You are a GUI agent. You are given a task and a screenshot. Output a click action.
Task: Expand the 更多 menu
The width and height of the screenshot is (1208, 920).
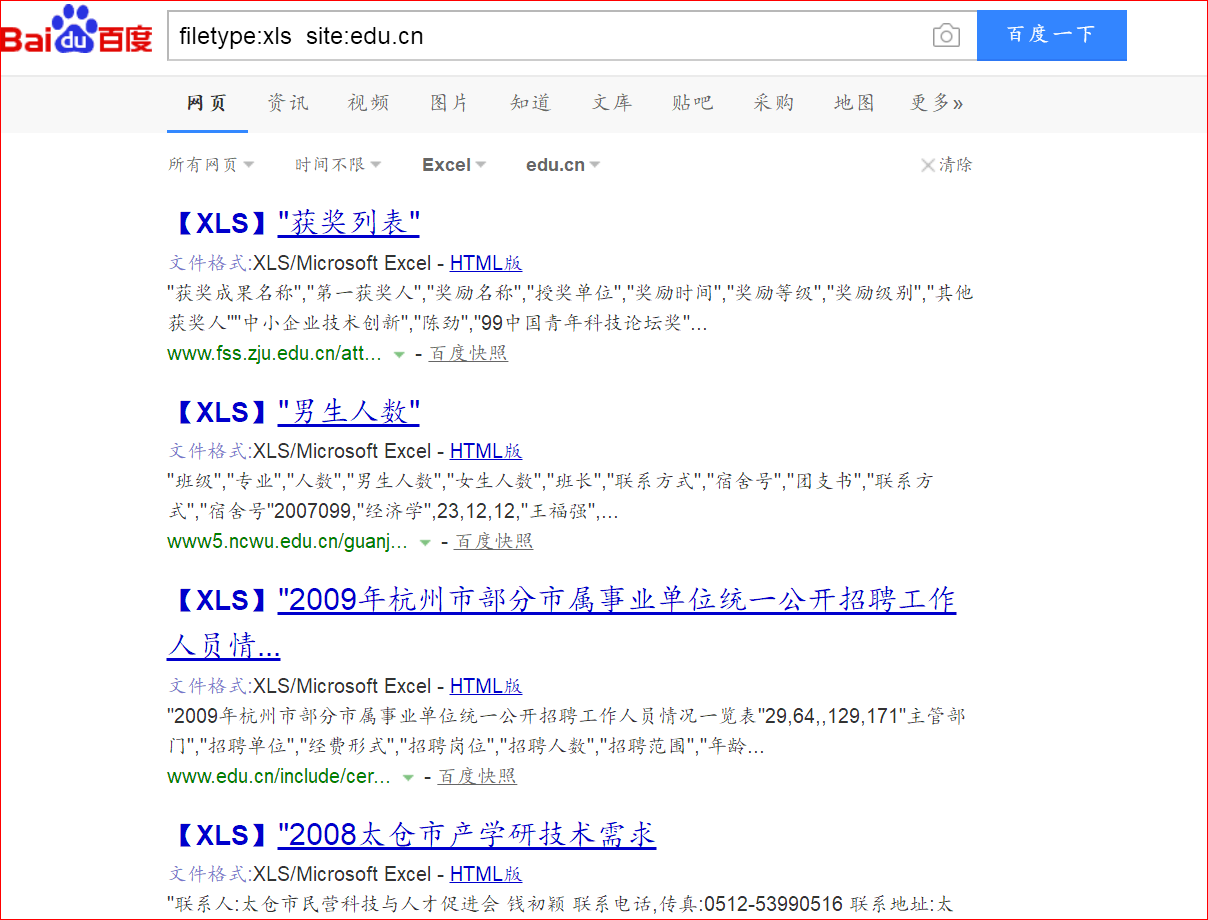tap(937, 103)
